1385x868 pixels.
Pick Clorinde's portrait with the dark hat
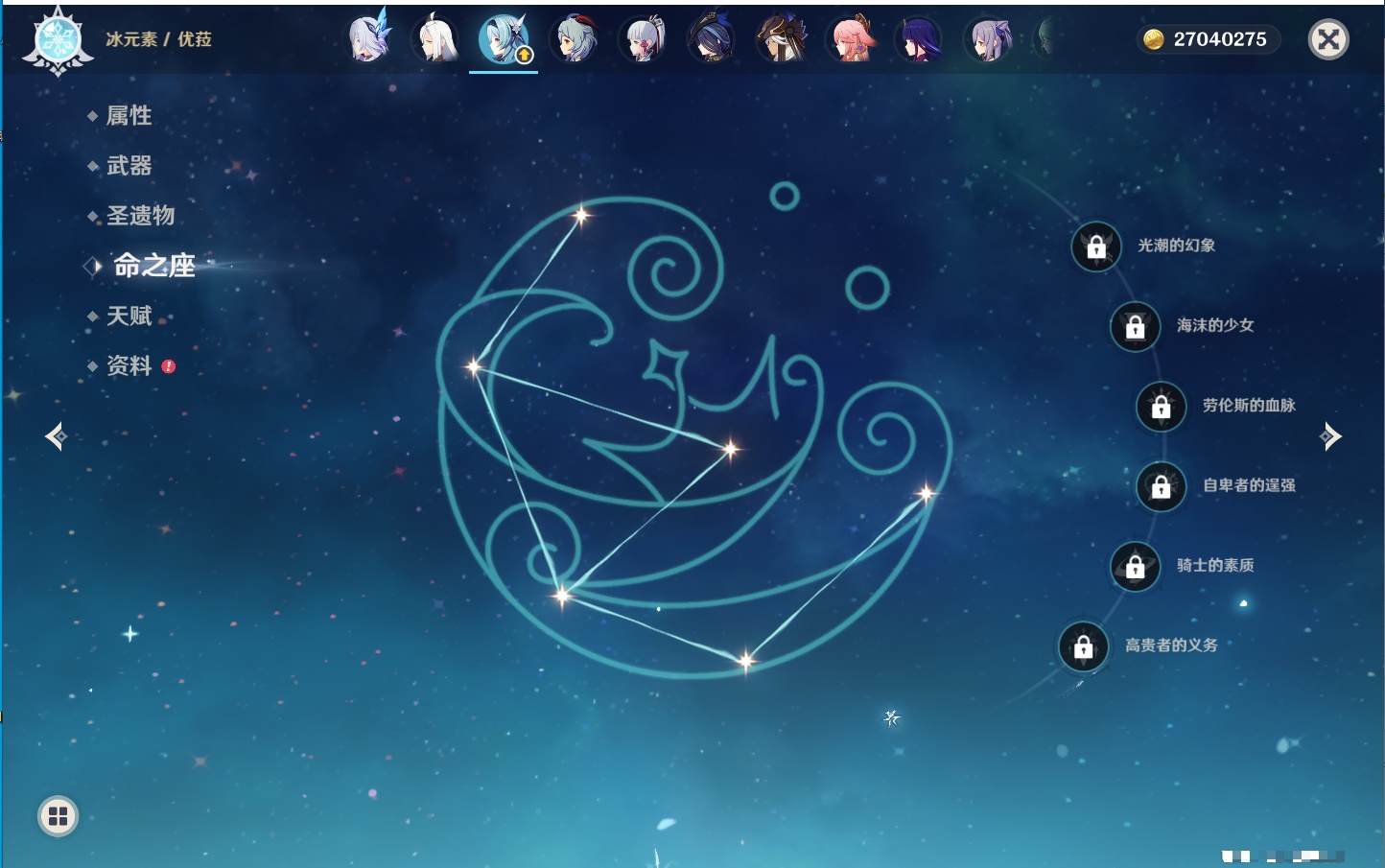click(713, 39)
